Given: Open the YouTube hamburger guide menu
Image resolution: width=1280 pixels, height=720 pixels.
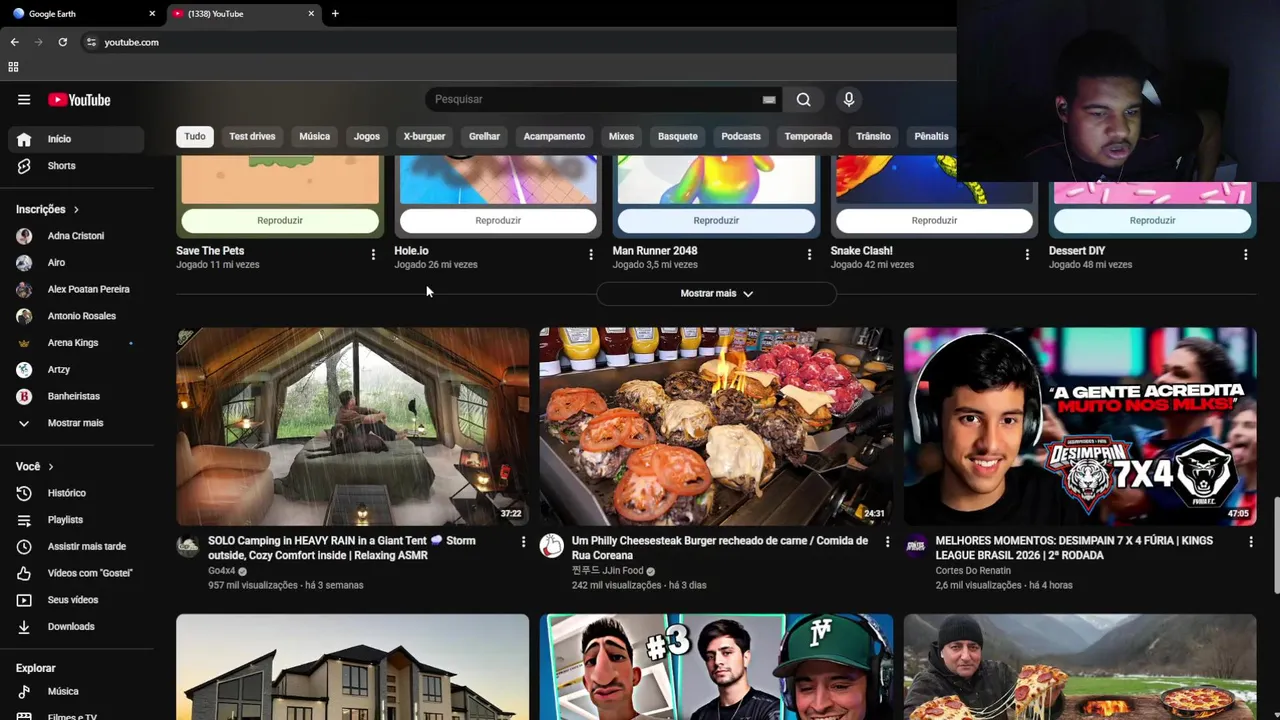Looking at the screenshot, I should (x=24, y=100).
